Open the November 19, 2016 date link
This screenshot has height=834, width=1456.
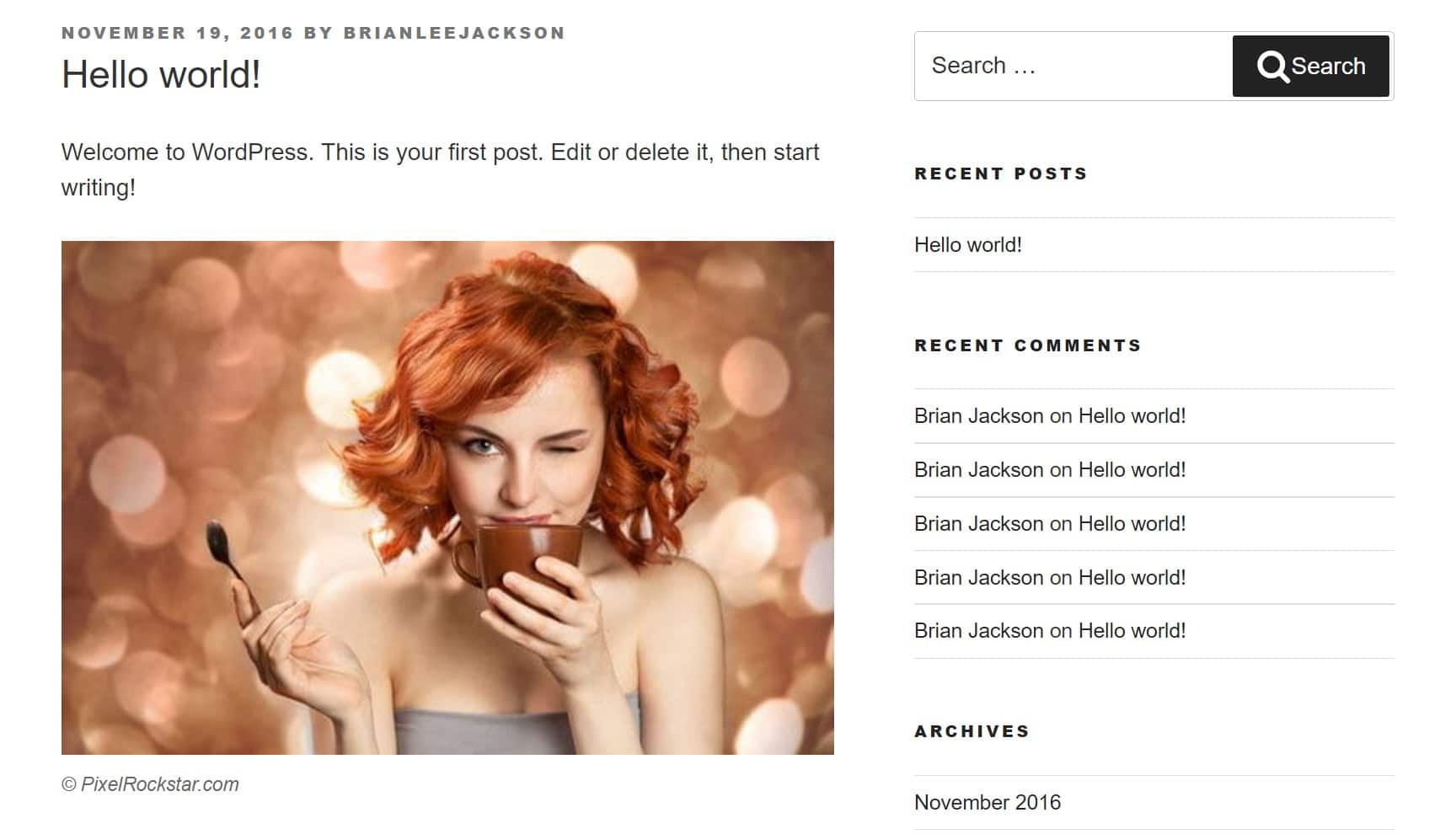(x=179, y=33)
